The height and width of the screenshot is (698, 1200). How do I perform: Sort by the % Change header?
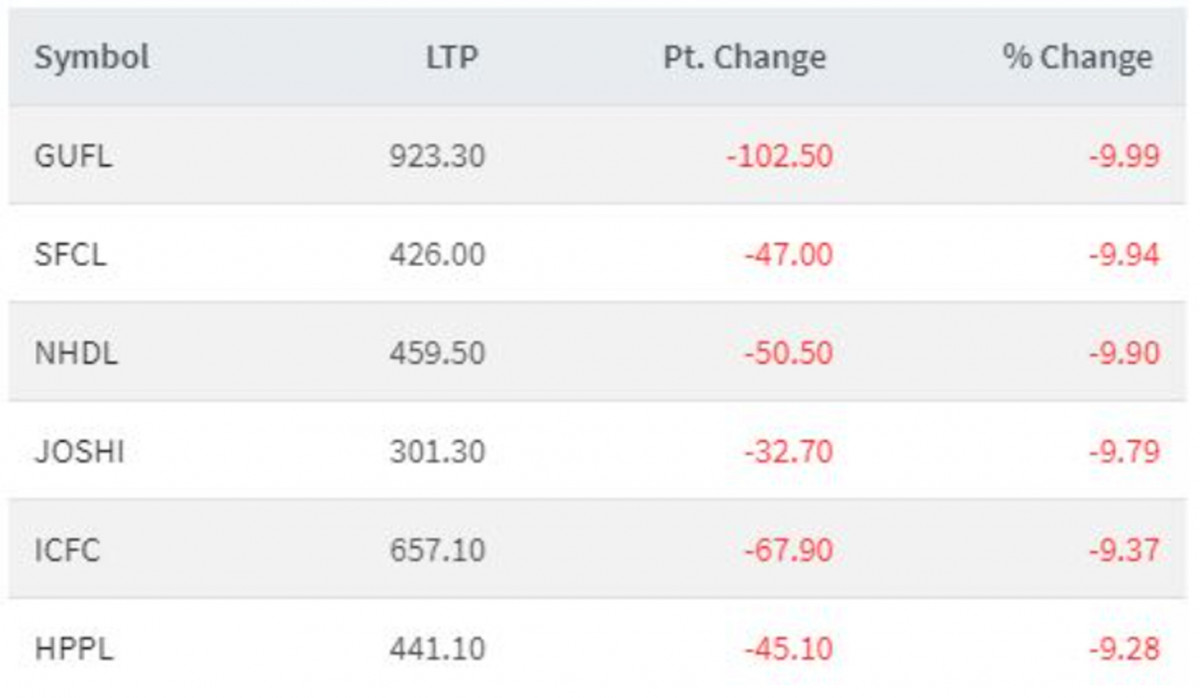click(1077, 58)
